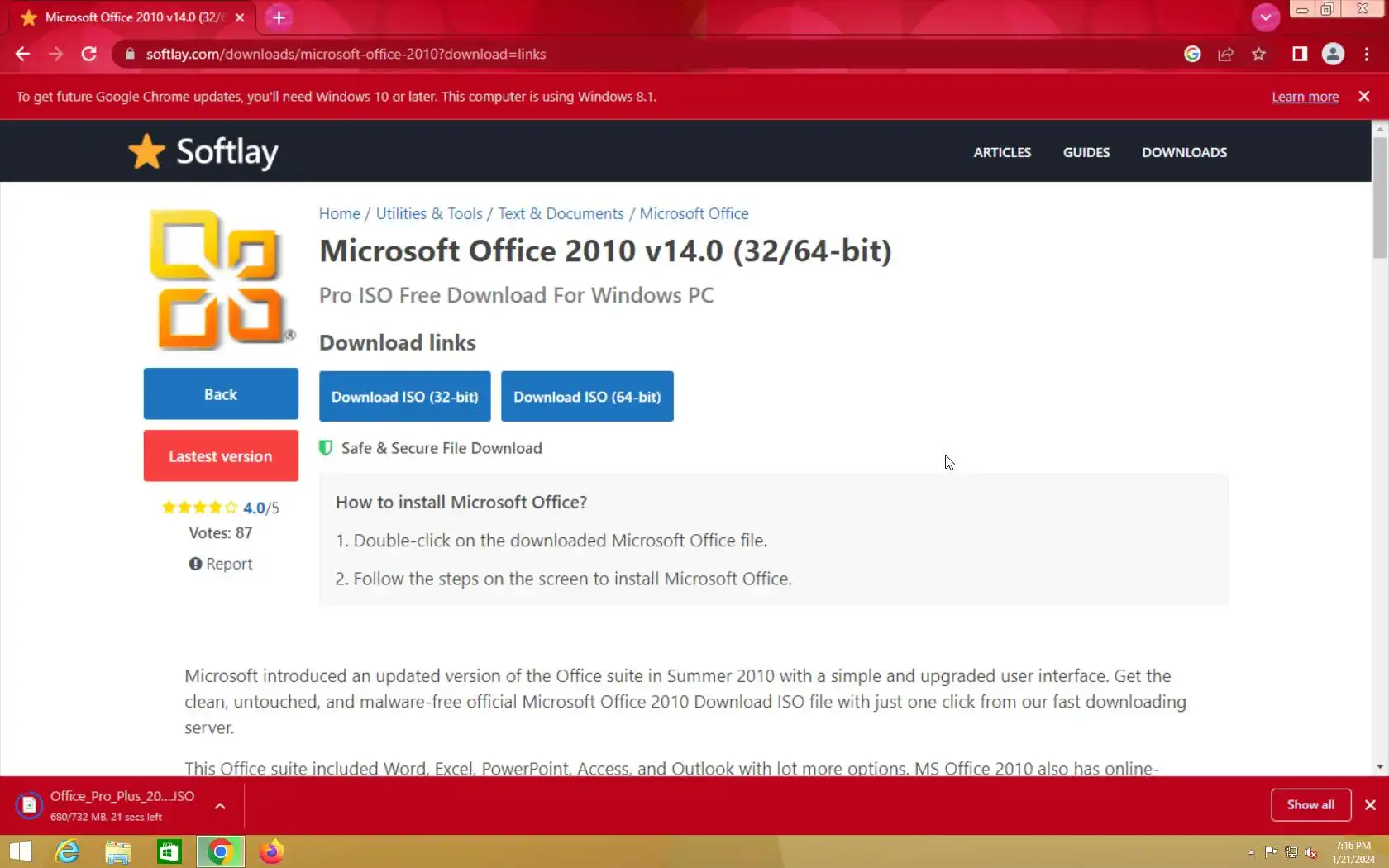Image resolution: width=1389 pixels, height=868 pixels.
Task: Click Chrome icon in taskbar
Action: [x=220, y=851]
